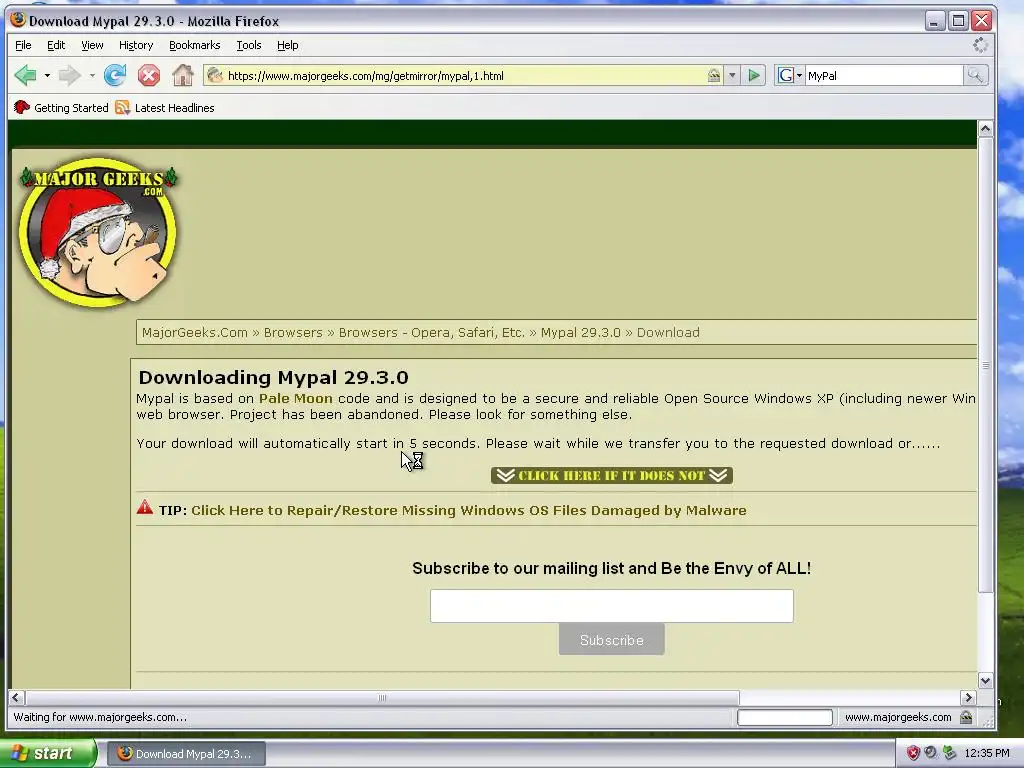Minimize the Firefox window
The height and width of the screenshot is (768, 1024).
point(935,21)
